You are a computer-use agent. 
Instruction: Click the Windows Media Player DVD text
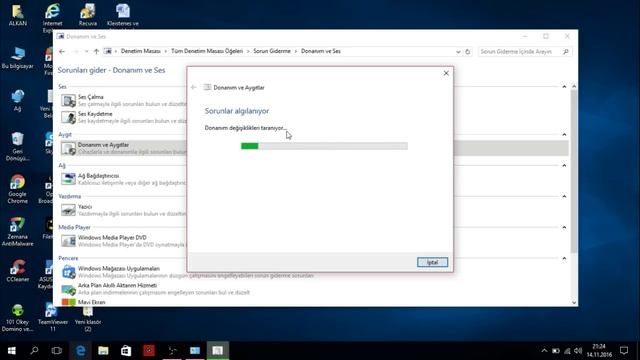(x=112, y=238)
